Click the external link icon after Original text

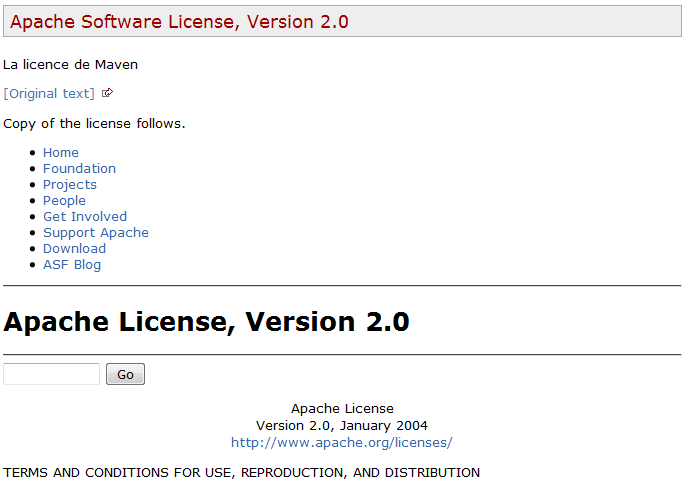pos(108,93)
